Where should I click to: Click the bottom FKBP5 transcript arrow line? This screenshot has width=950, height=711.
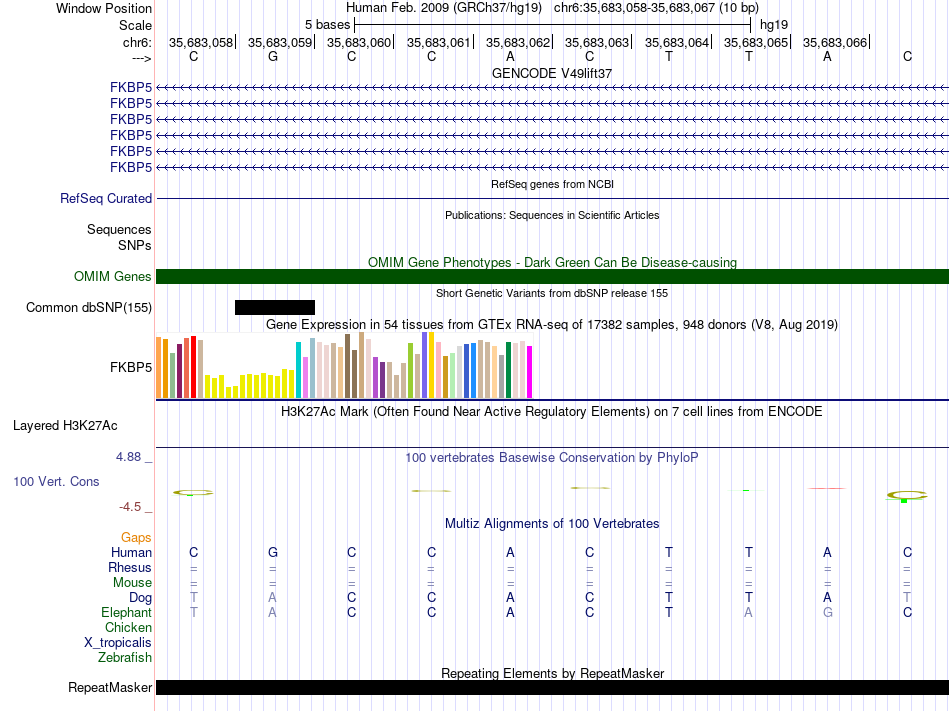(553, 167)
